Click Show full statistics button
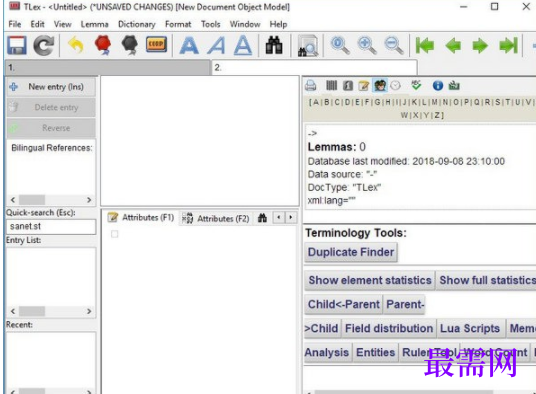This screenshot has height=394, width=536. tap(487, 280)
